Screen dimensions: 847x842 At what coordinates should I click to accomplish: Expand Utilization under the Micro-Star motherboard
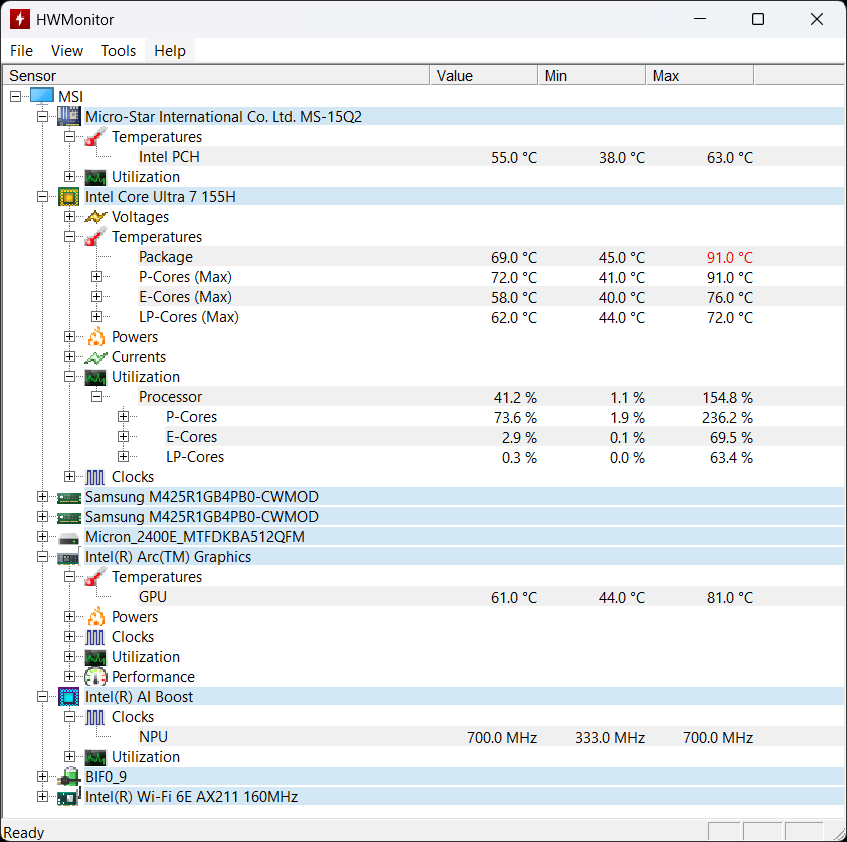point(69,177)
